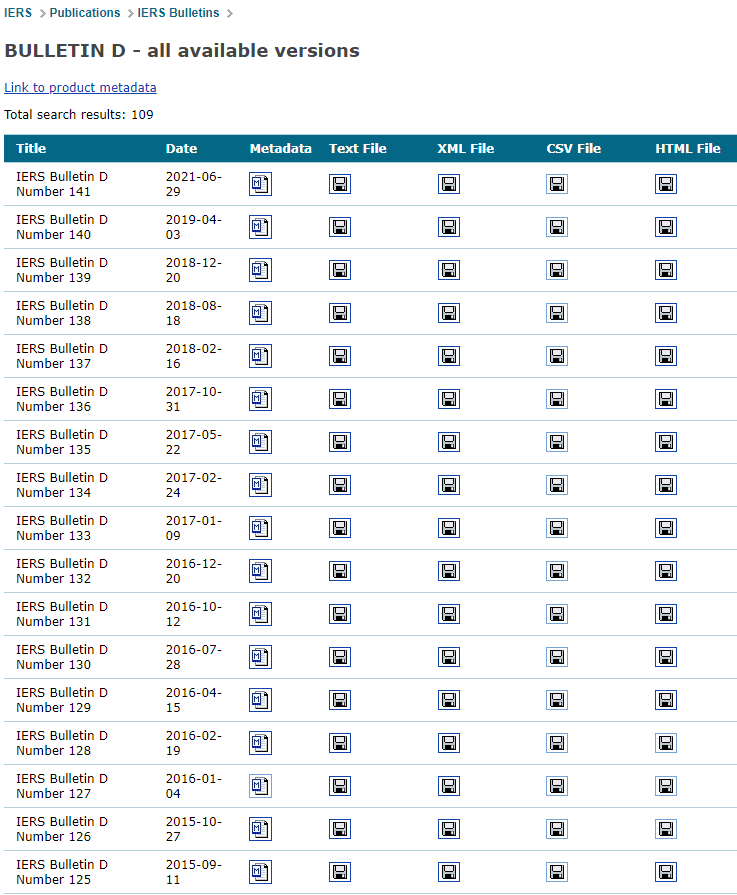Open metadata icon for Bulletin D Number 133

click(260, 528)
